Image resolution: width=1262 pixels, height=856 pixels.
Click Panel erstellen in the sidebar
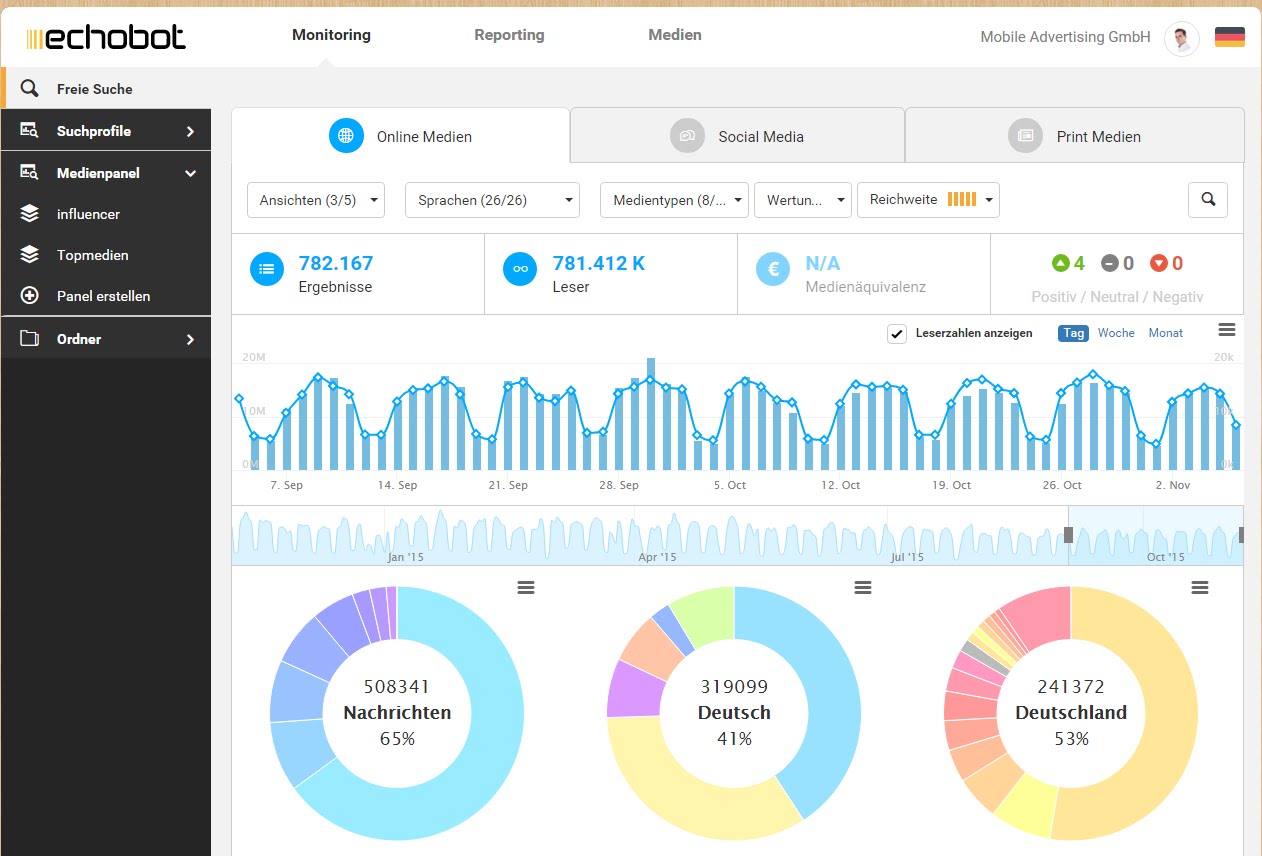103,296
